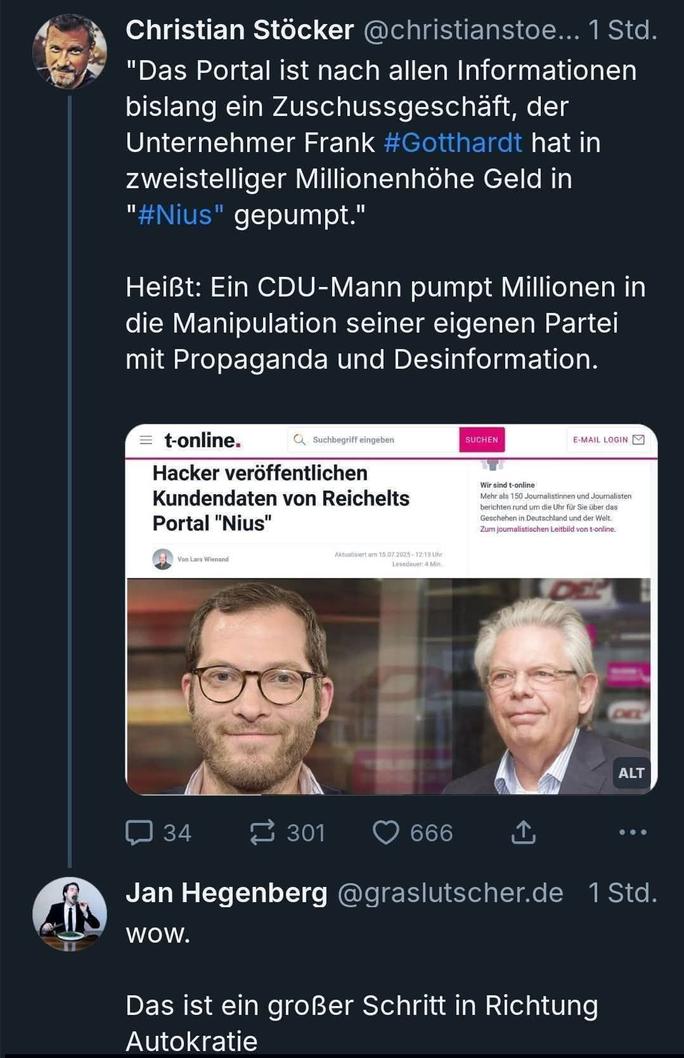This screenshot has height=1058, width=684.
Task: Repost the Christian Stöcker post
Action: pyautogui.click(x=264, y=832)
